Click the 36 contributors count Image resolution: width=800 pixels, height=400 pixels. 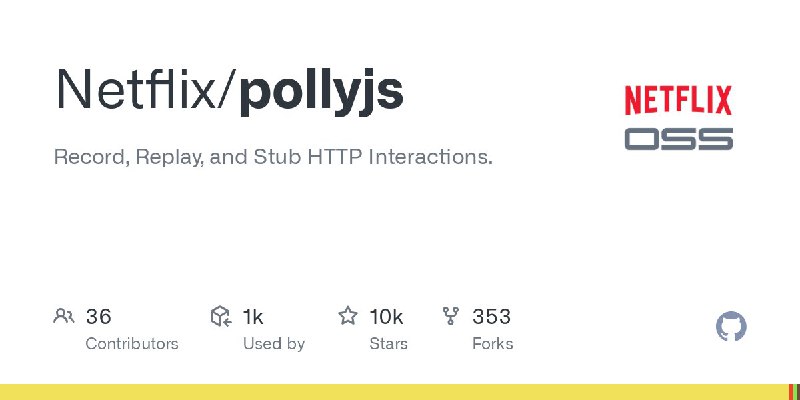point(98,317)
